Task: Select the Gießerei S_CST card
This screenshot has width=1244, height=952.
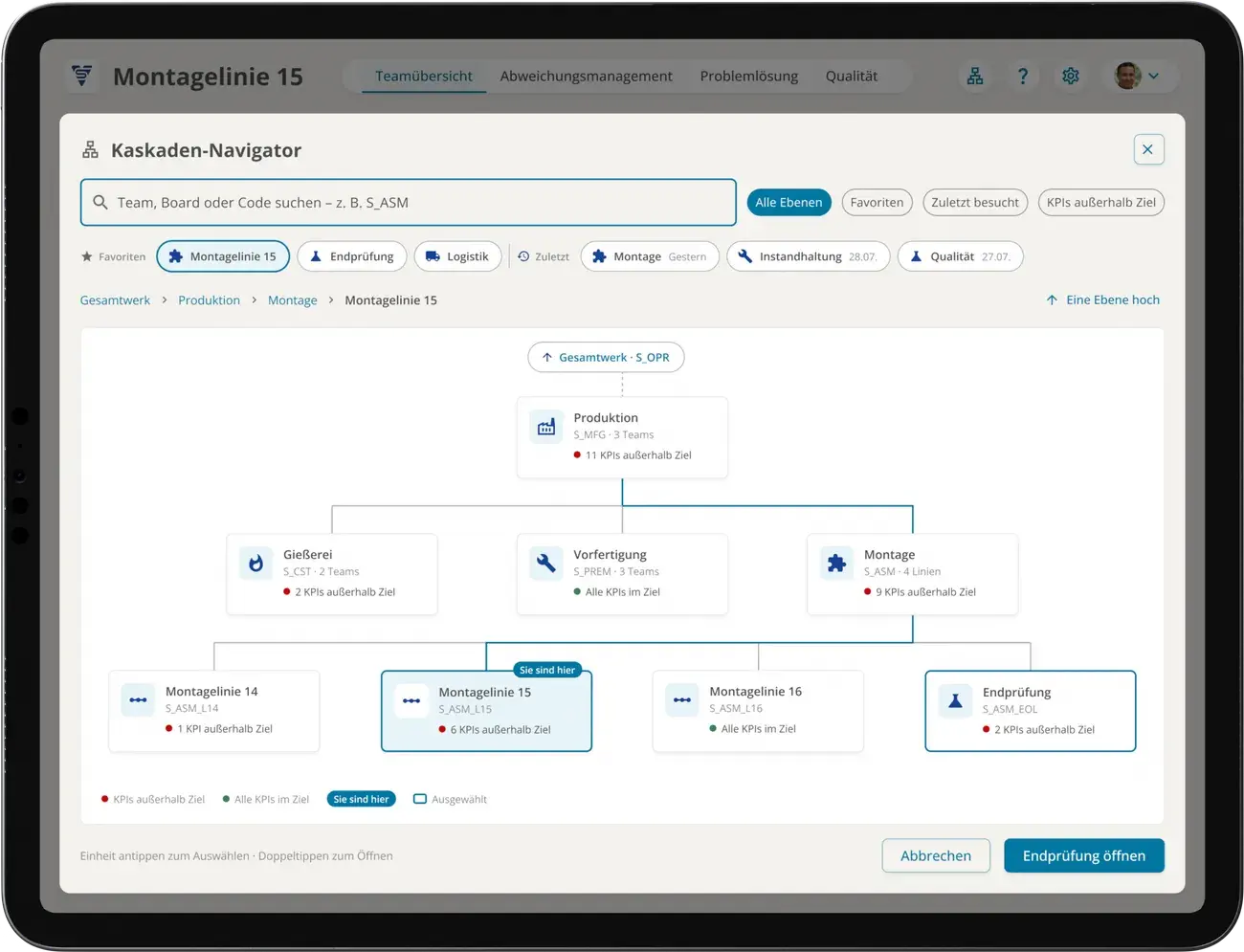Action: tap(332, 574)
